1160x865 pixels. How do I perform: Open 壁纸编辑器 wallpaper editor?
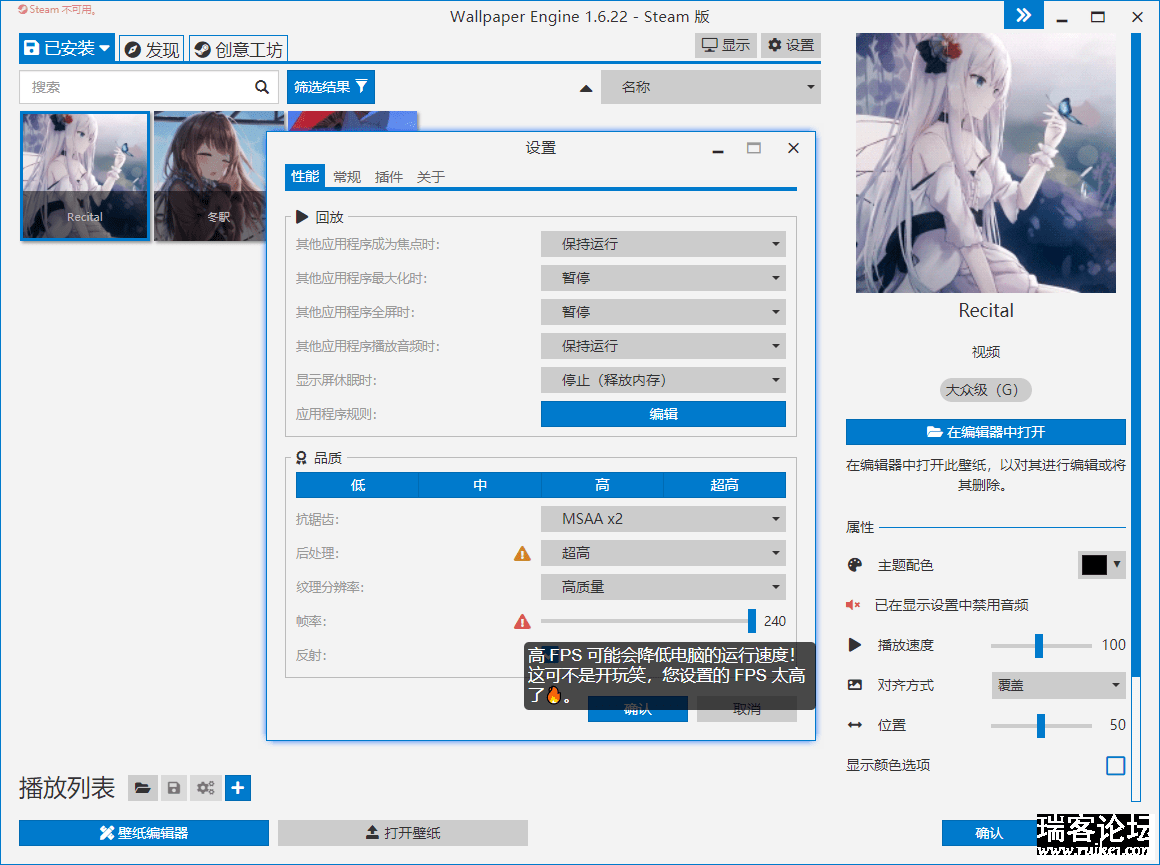click(144, 833)
